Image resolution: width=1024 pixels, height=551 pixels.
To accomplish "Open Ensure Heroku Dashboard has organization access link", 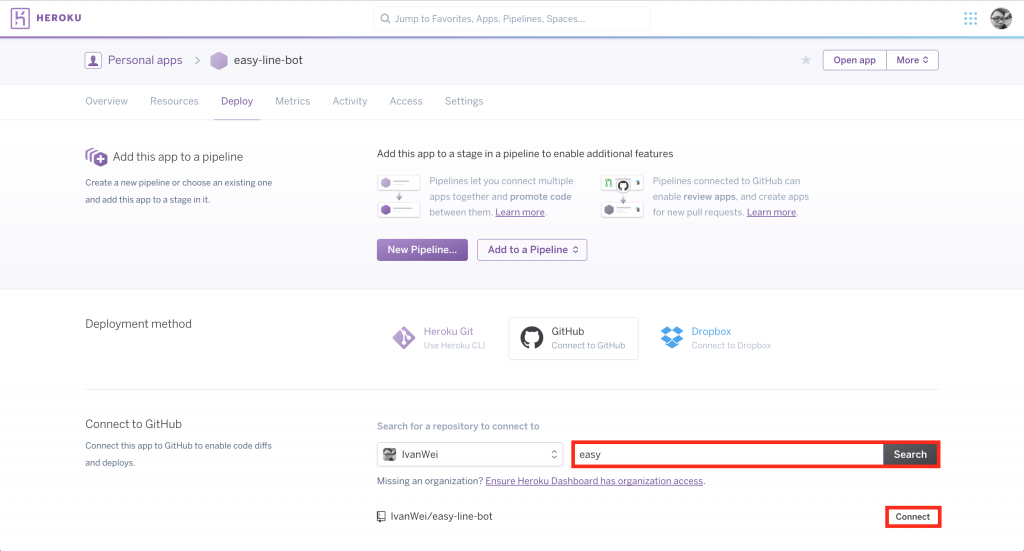I will 594,481.
